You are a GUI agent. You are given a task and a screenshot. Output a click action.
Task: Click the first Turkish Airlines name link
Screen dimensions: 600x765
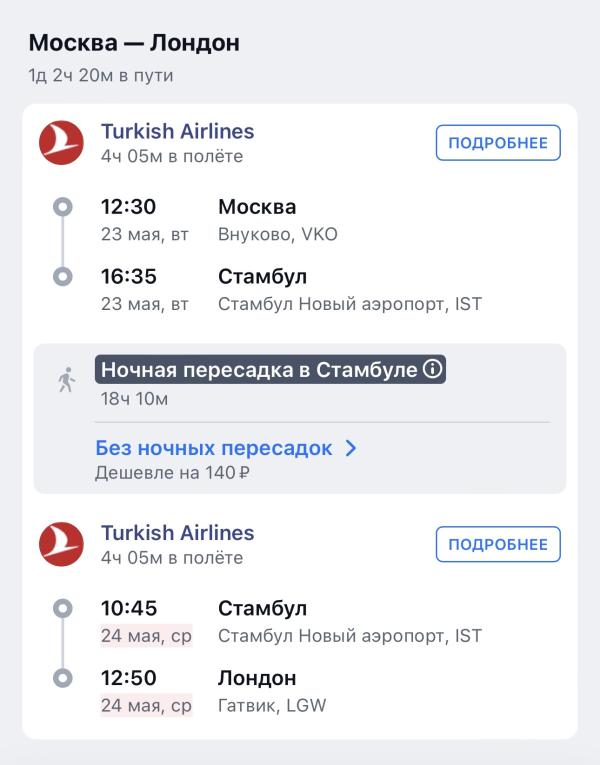pyautogui.click(x=178, y=131)
